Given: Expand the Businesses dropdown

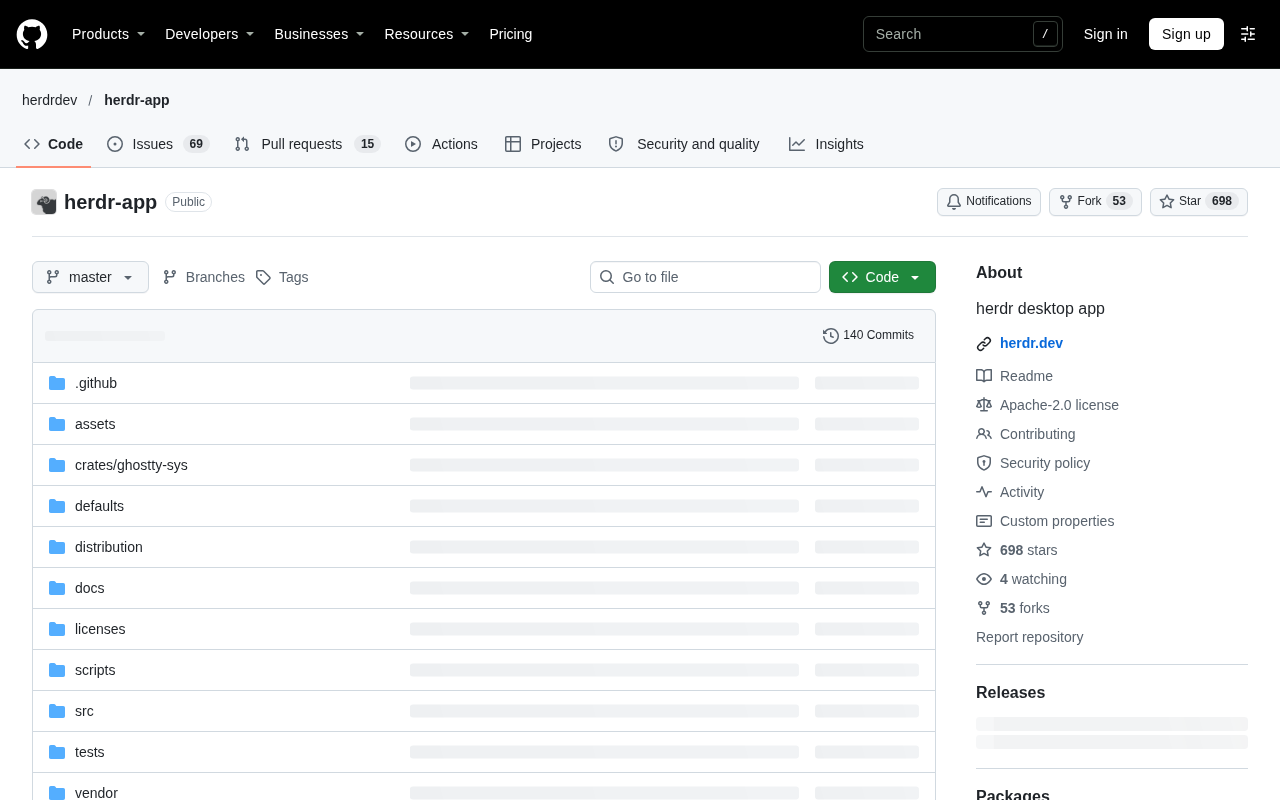Looking at the screenshot, I should [x=320, y=34].
